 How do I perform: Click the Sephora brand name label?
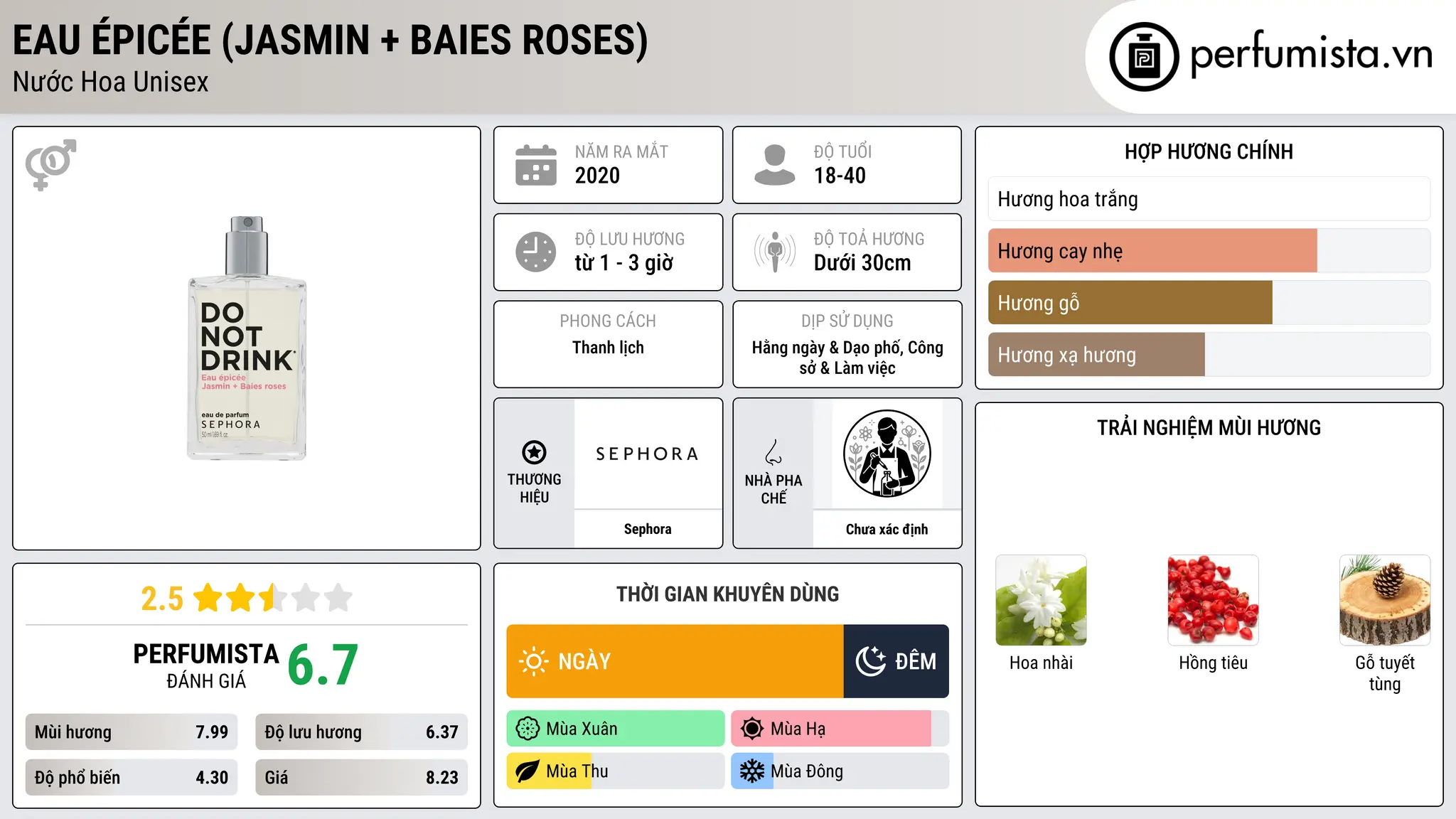point(648,529)
